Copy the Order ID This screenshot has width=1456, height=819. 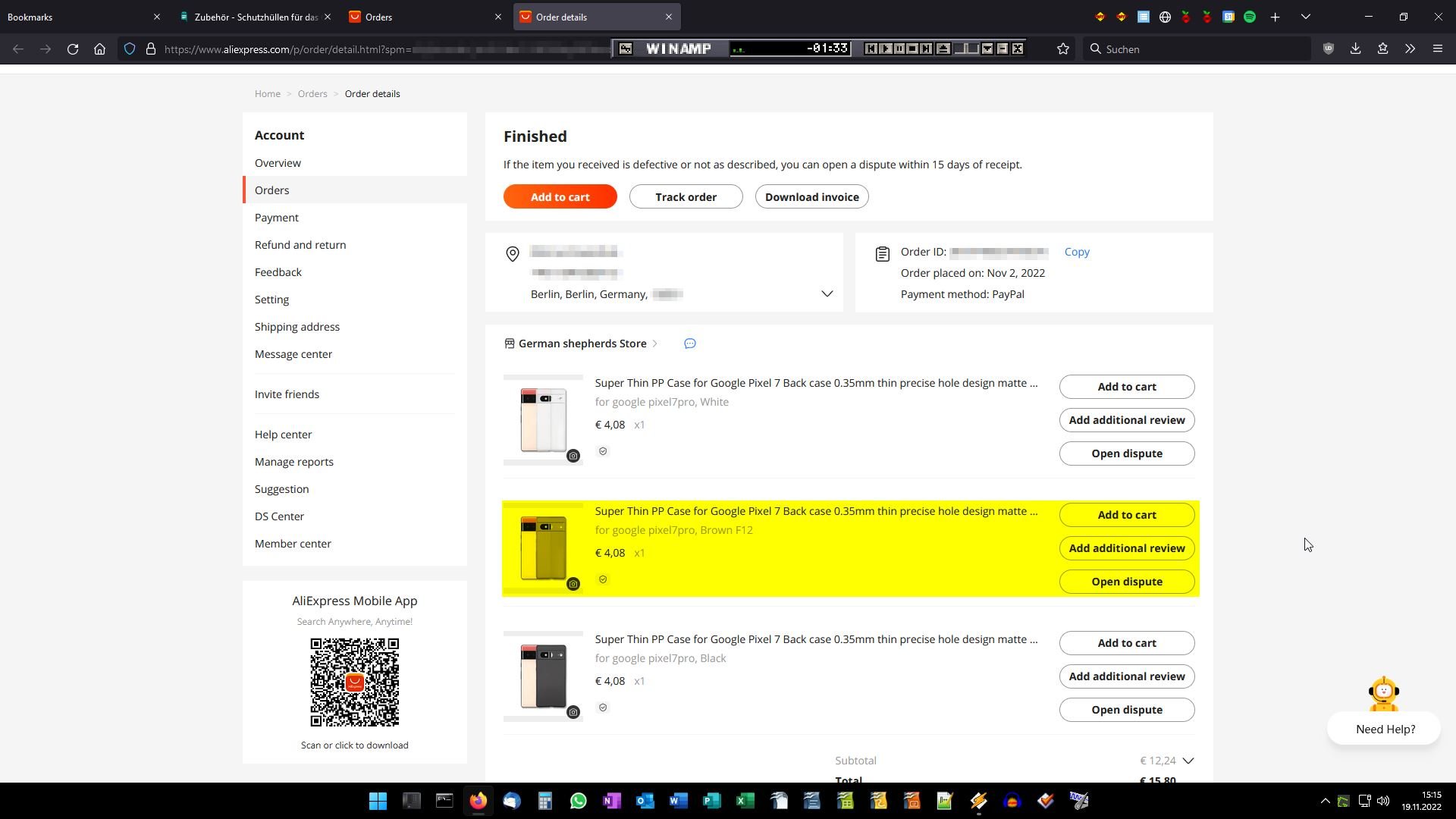(x=1076, y=252)
